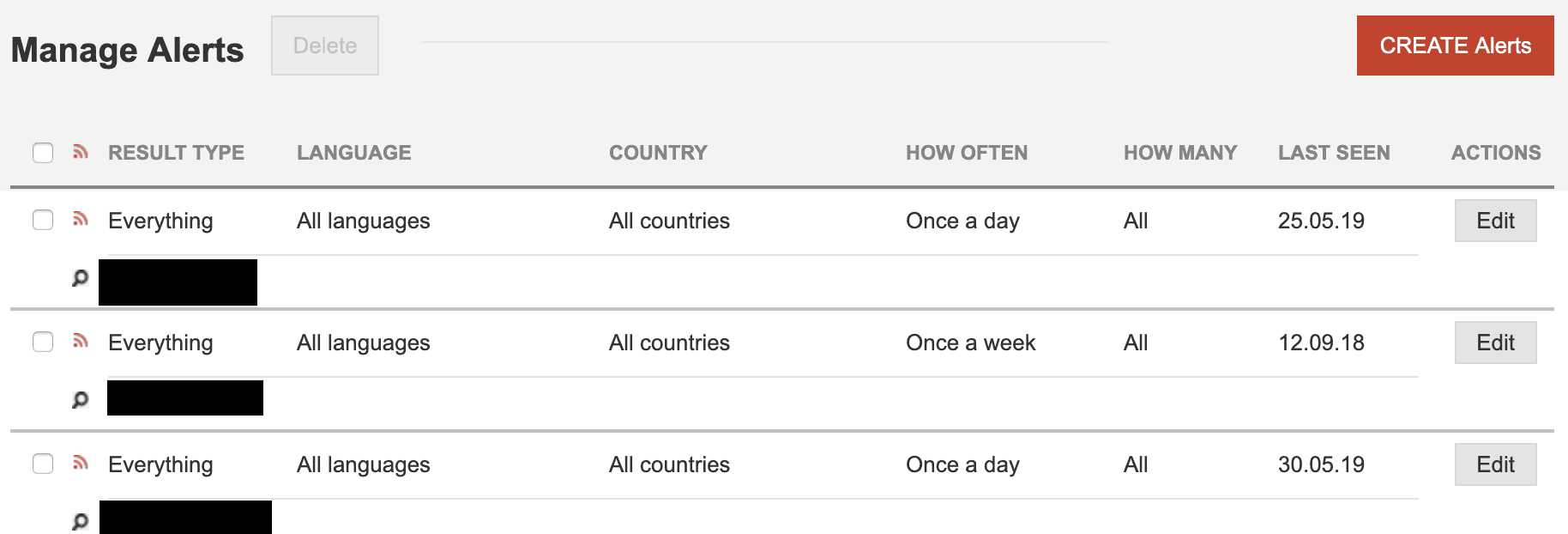Click the HOW OFTEN column header
Screen dimensions: 1568x534
click(967, 153)
